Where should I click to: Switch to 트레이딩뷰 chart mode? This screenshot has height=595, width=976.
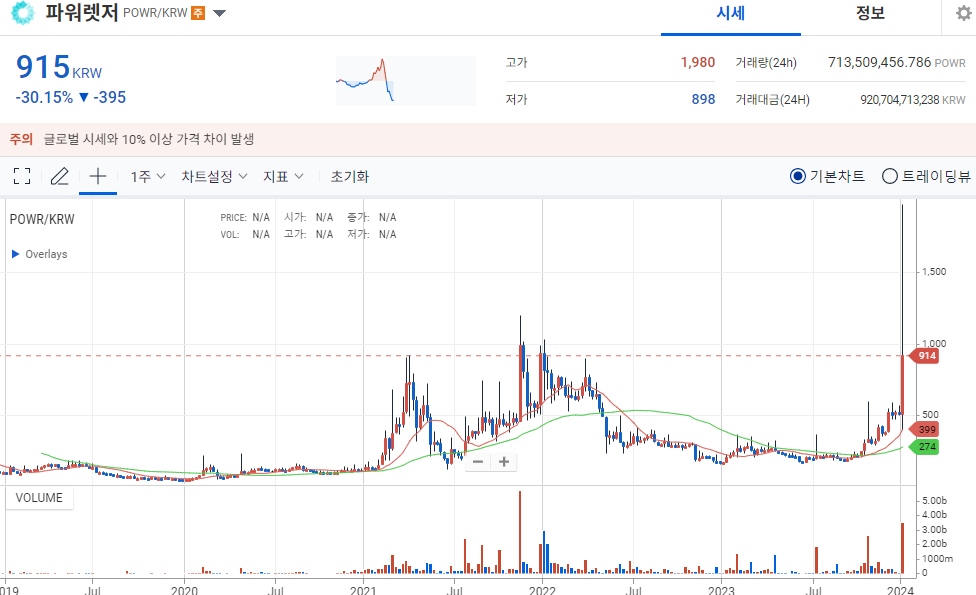click(x=889, y=176)
